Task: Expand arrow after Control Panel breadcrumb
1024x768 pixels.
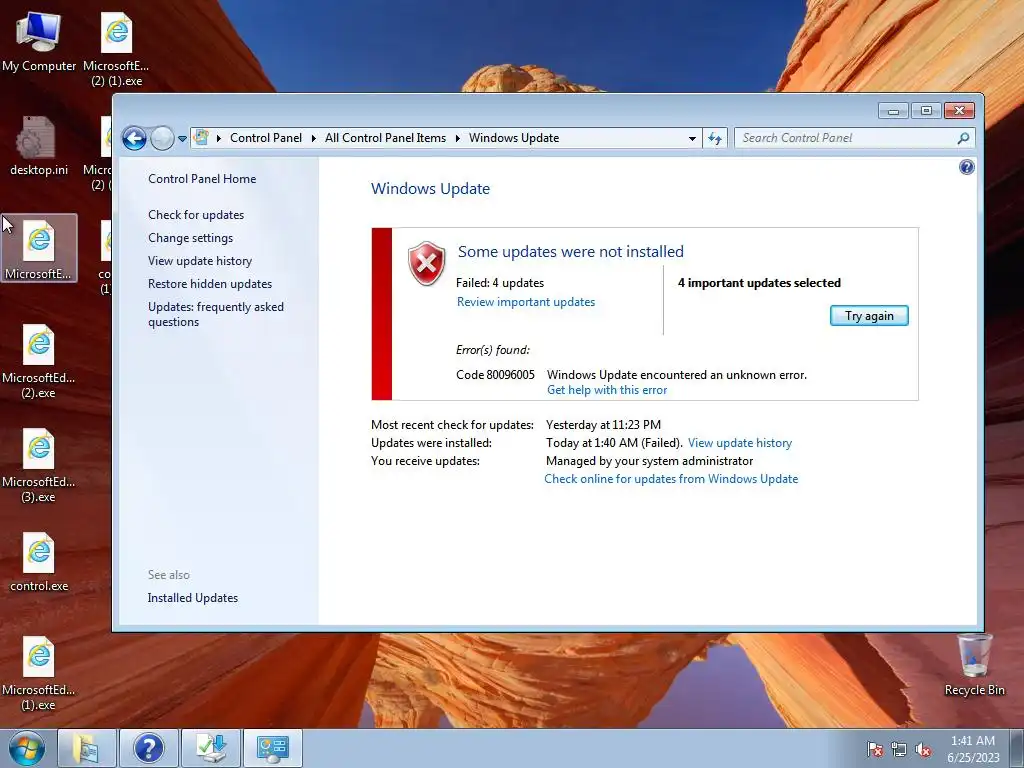Action: (x=313, y=138)
